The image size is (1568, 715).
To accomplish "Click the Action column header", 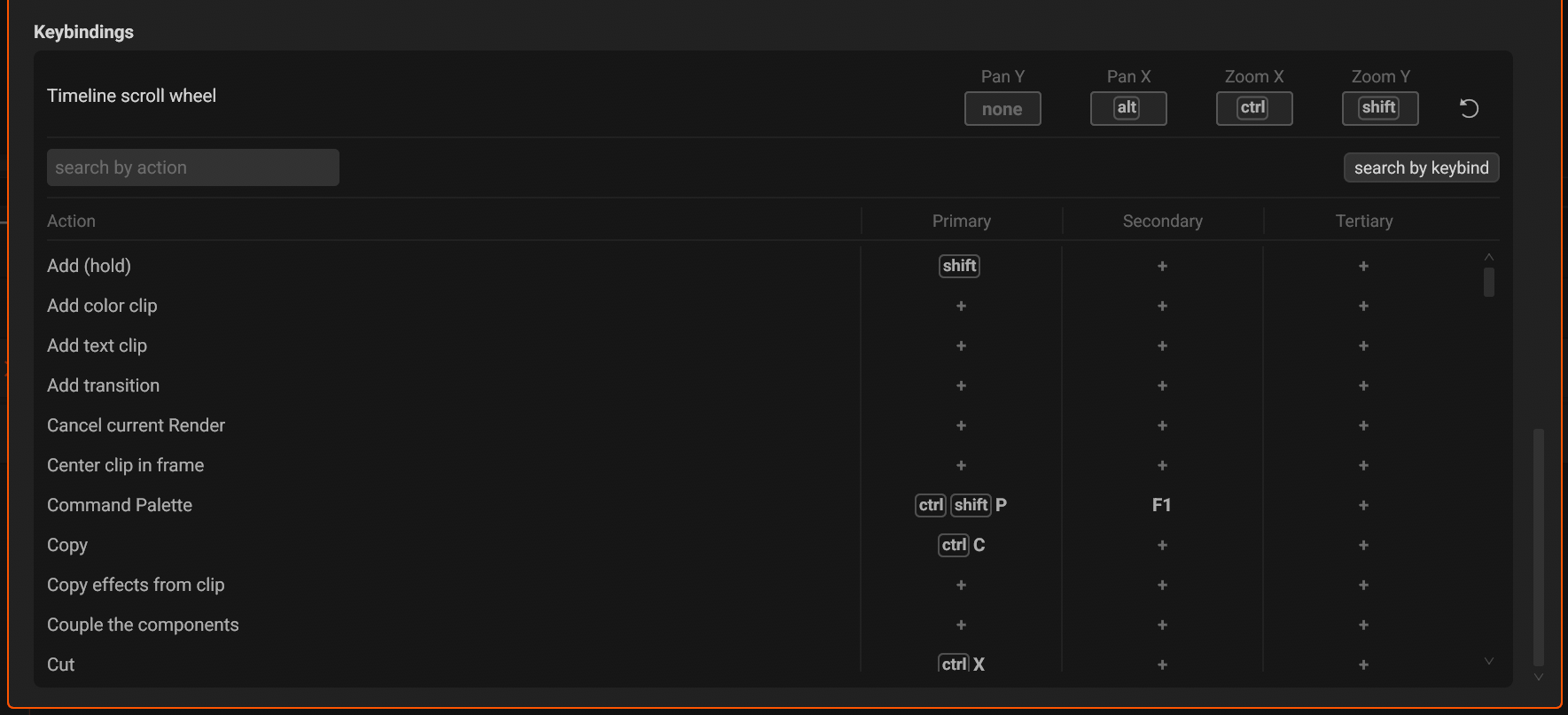I will pos(71,221).
